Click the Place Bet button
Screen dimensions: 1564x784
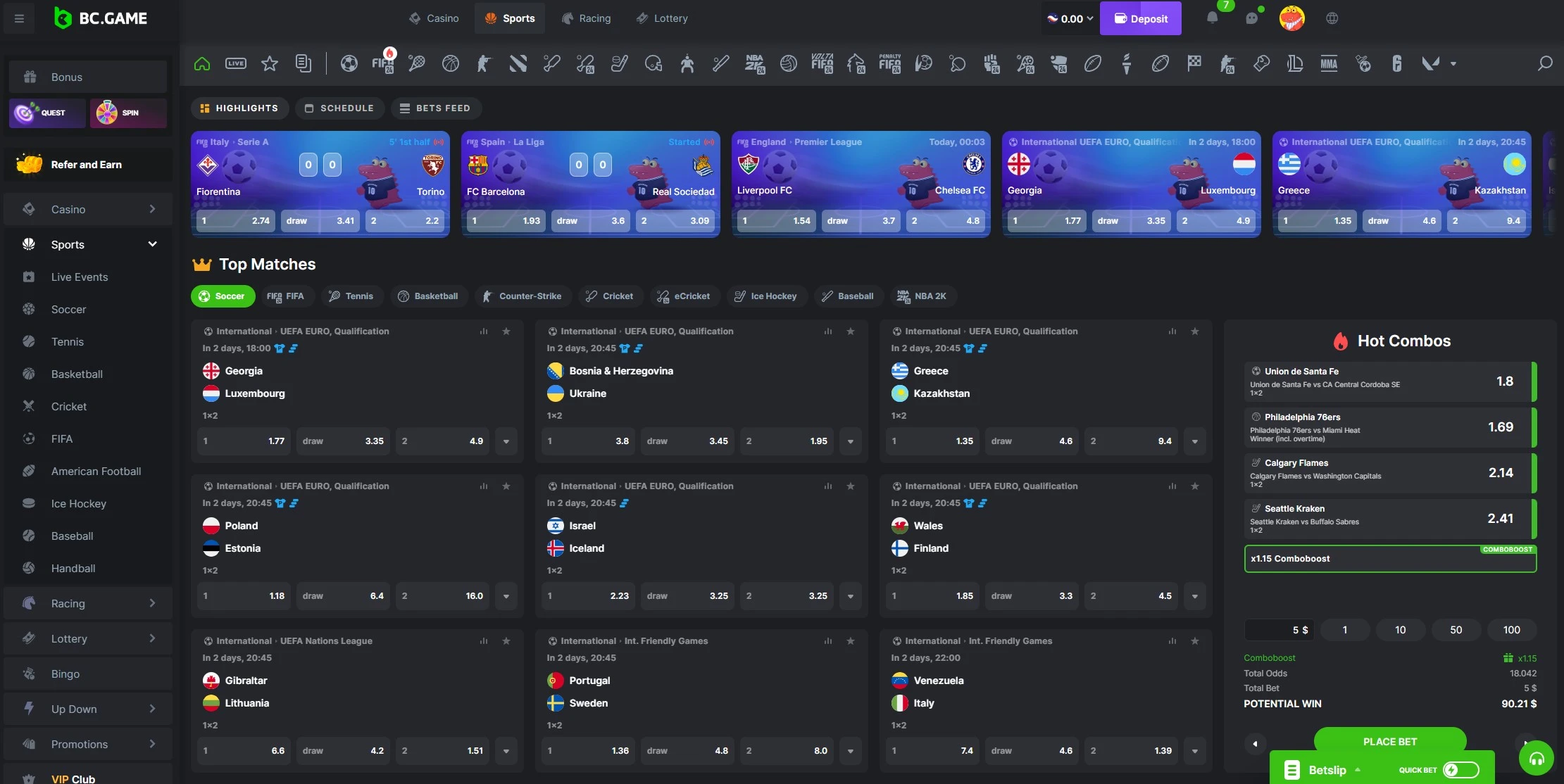pyautogui.click(x=1390, y=742)
